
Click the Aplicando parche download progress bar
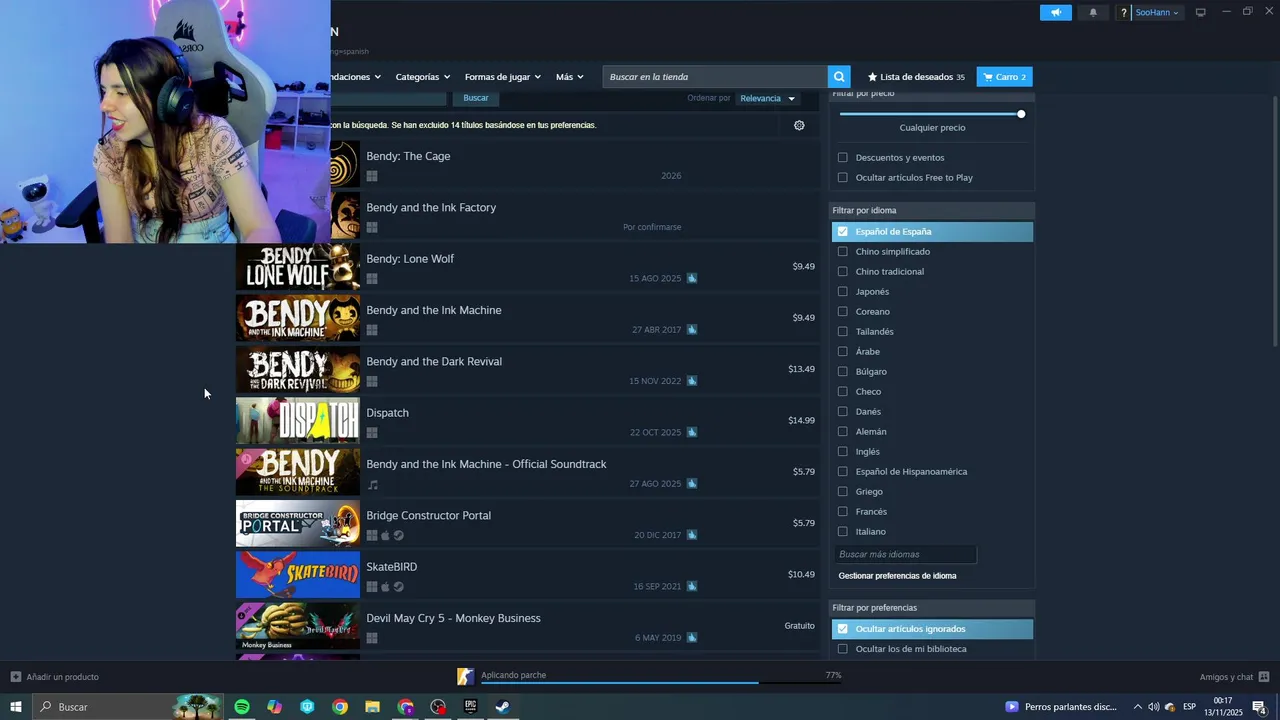point(660,683)
